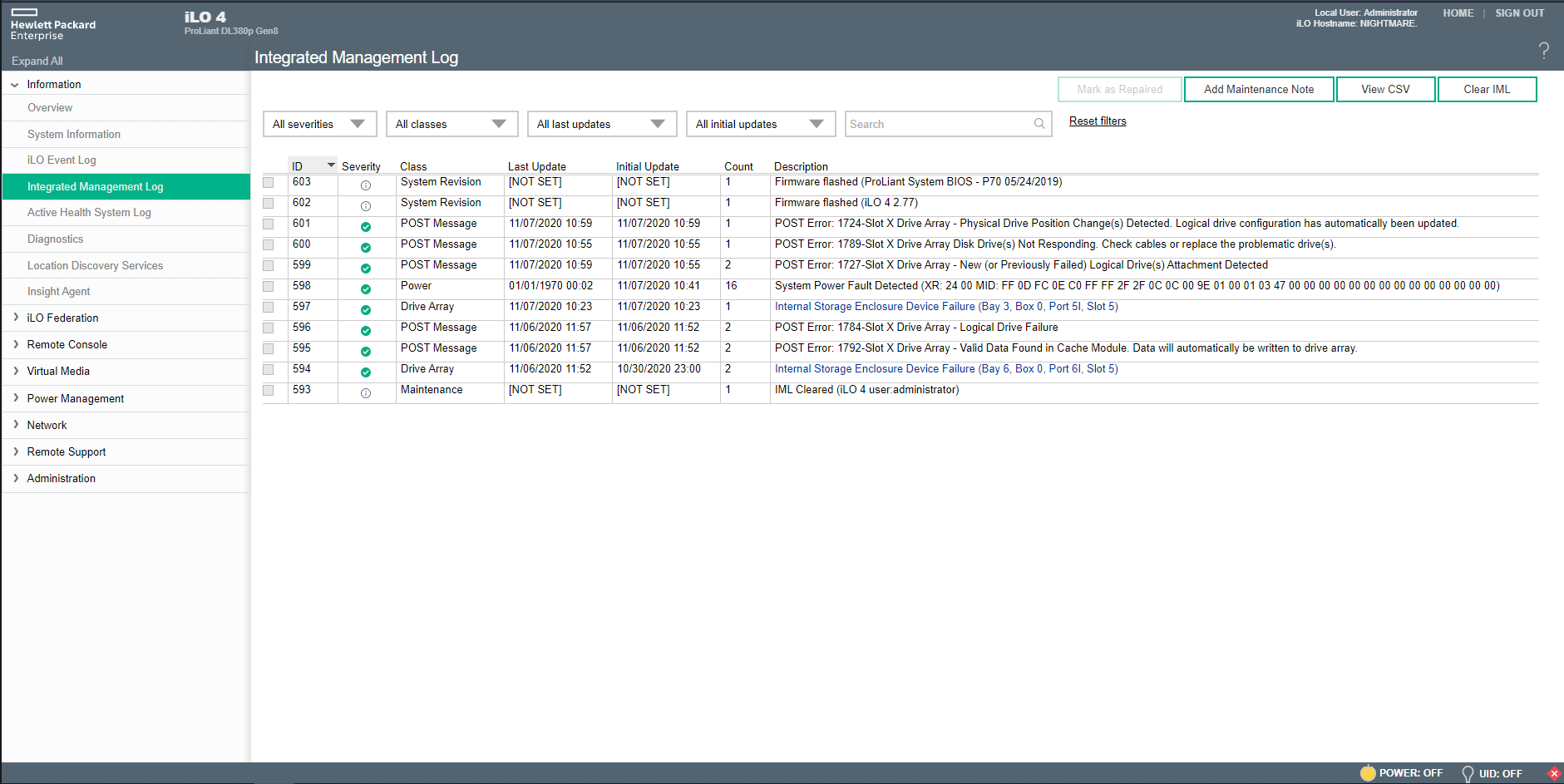
Task: Select the checkbox for log entry 601
Action: [269, 224]
